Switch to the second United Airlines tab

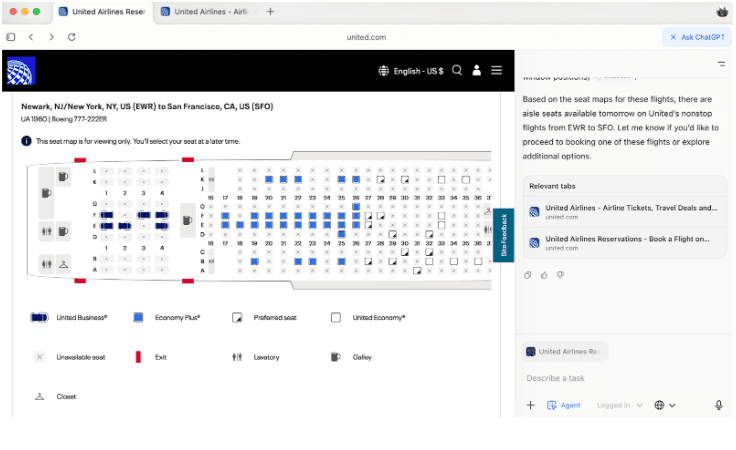[210, 12]
